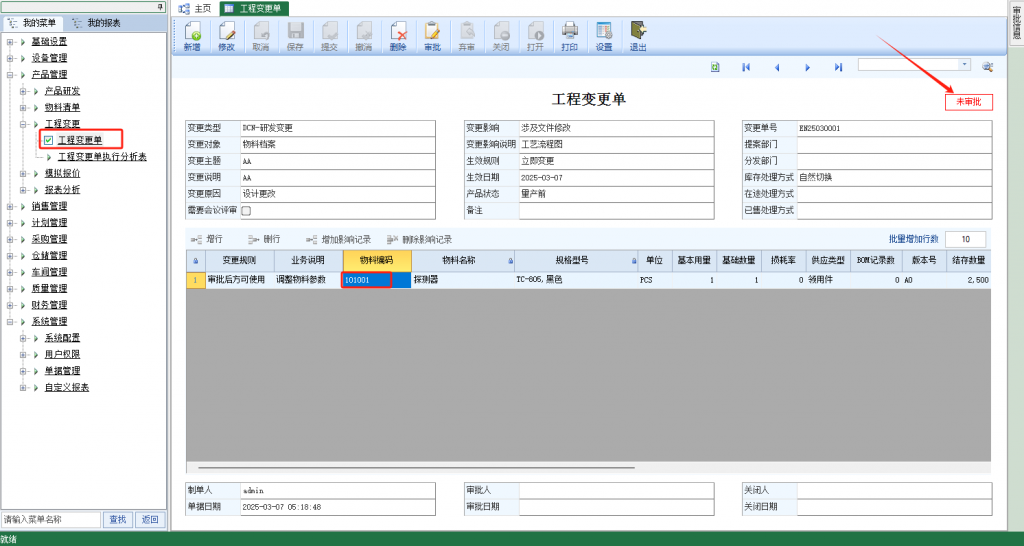Expand the 销售管理 tree node

click(x=10, y=206)
